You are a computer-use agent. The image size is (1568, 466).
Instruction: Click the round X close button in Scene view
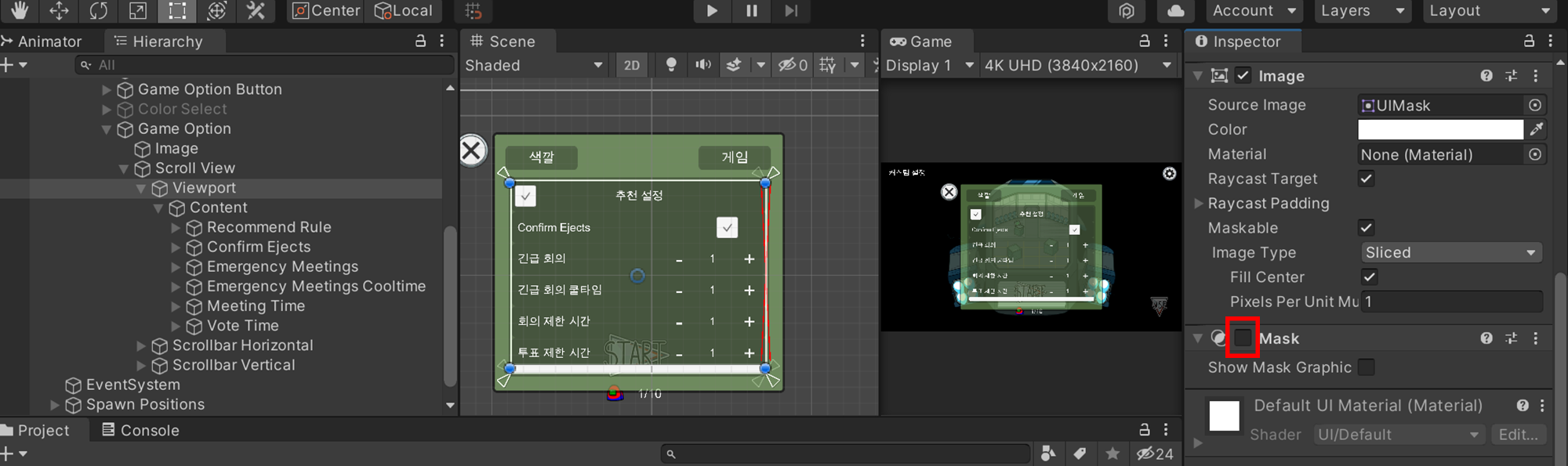click(472, 150)
